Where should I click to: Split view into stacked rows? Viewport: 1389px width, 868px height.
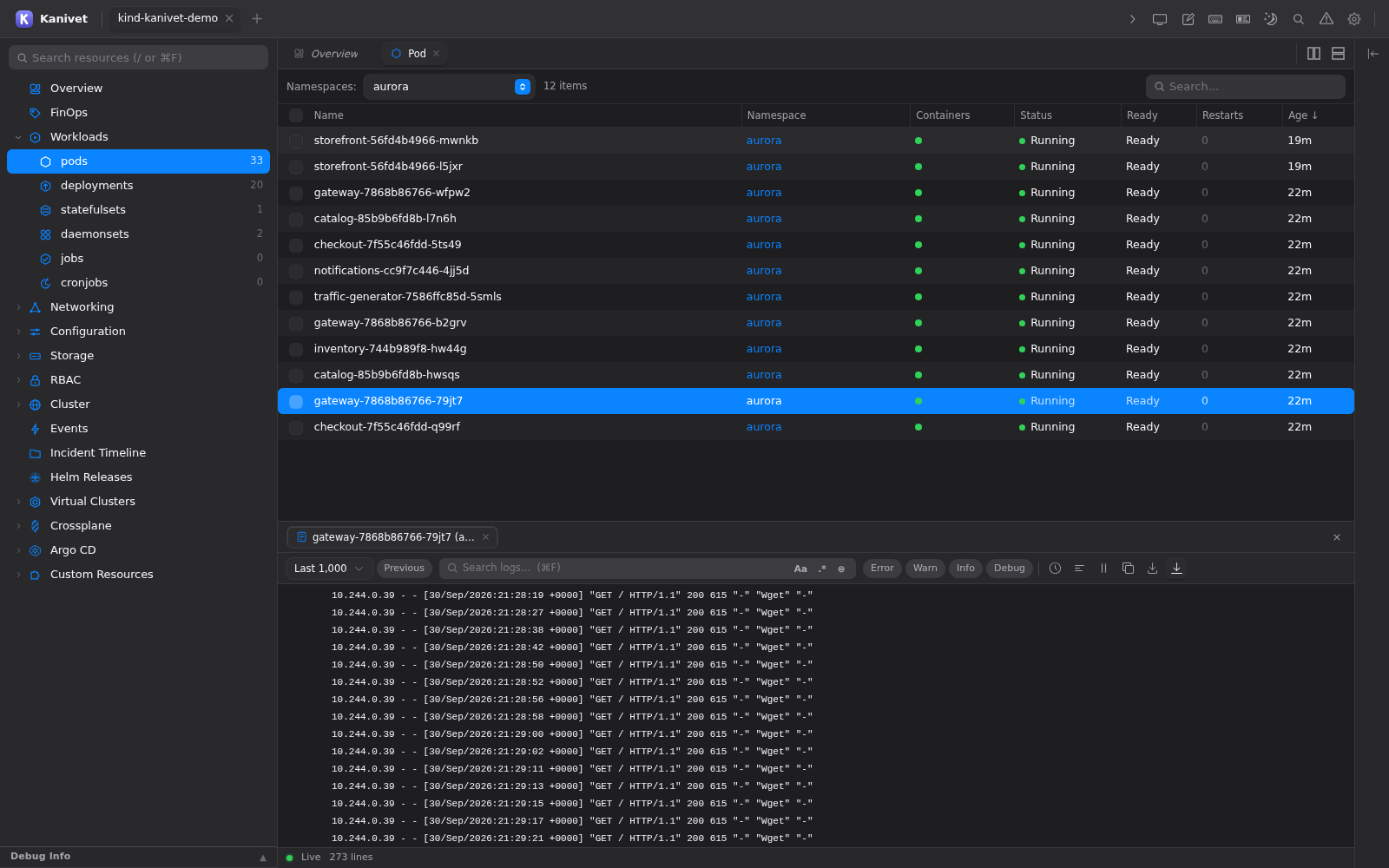(x=1338, y=54)
